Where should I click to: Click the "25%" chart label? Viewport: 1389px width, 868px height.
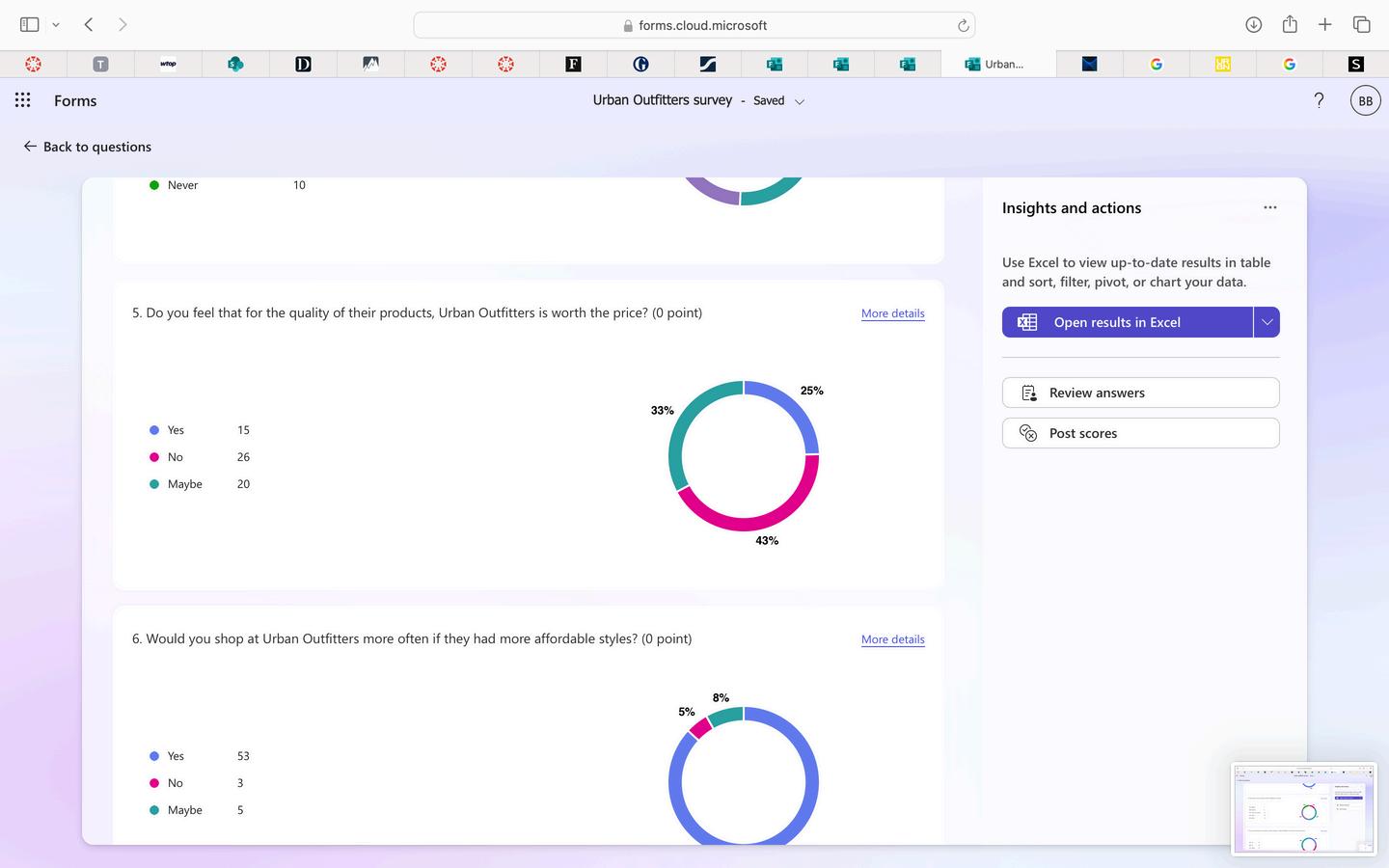tap(812, 391)
